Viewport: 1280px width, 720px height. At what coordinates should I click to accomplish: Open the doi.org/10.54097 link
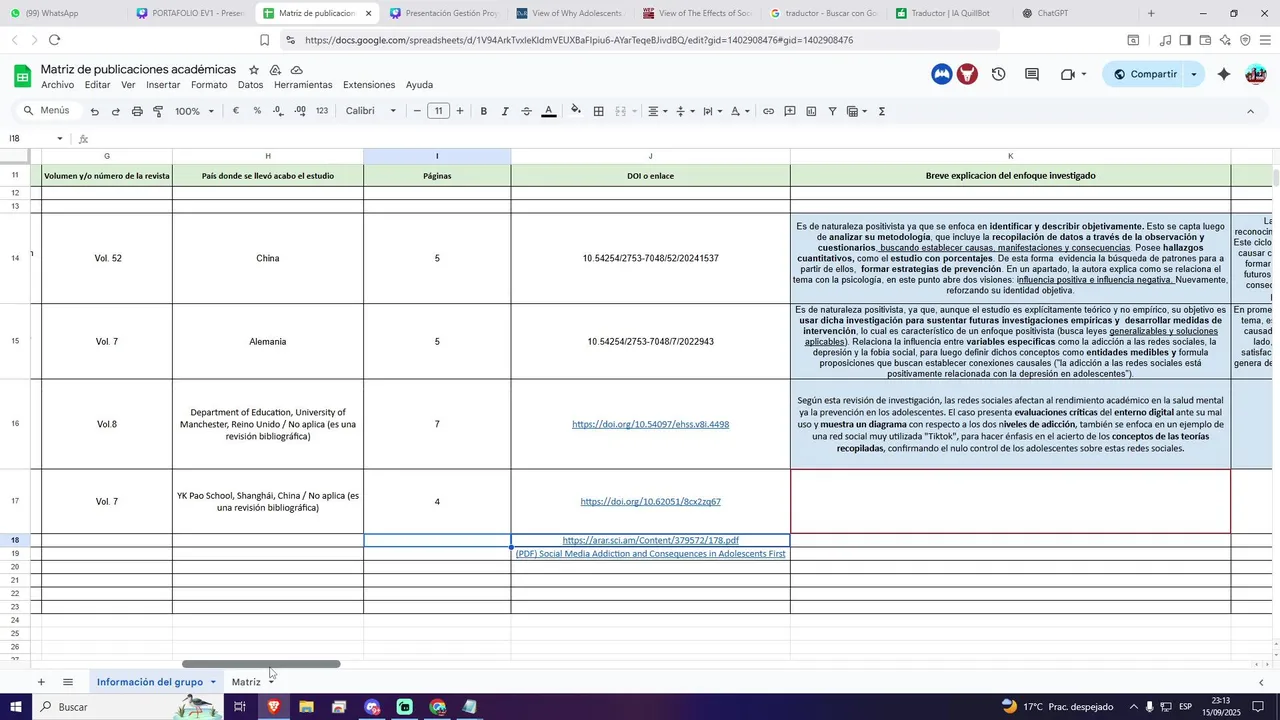[x=650, y=424]
